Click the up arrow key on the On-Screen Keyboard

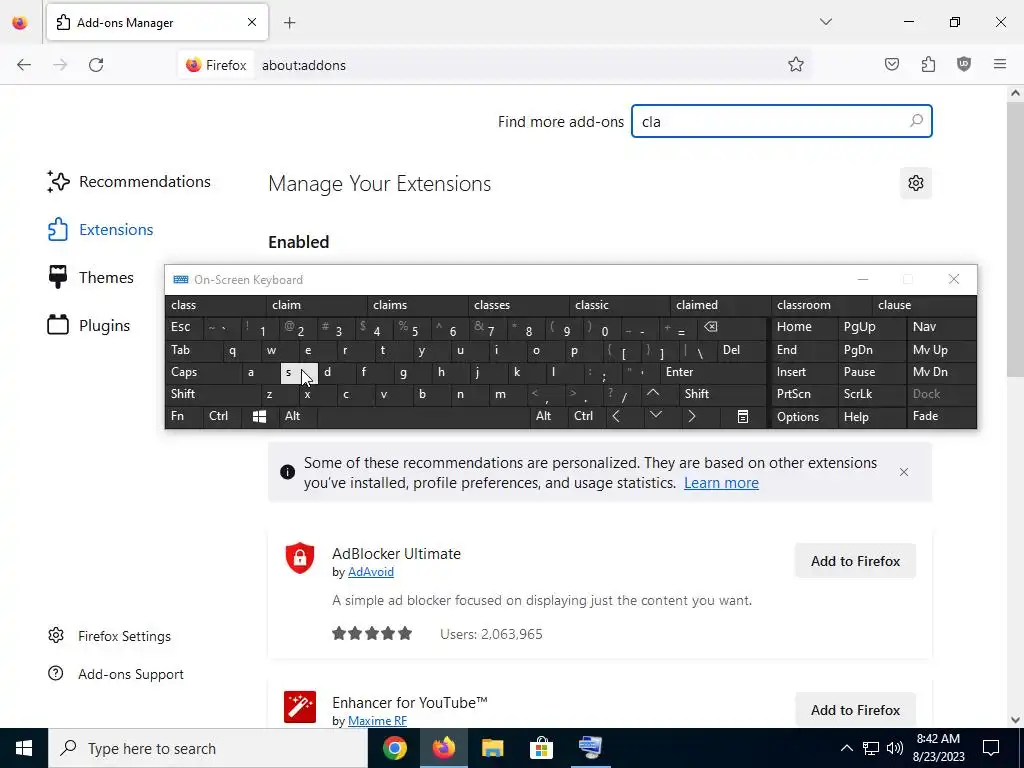point(652,394)
